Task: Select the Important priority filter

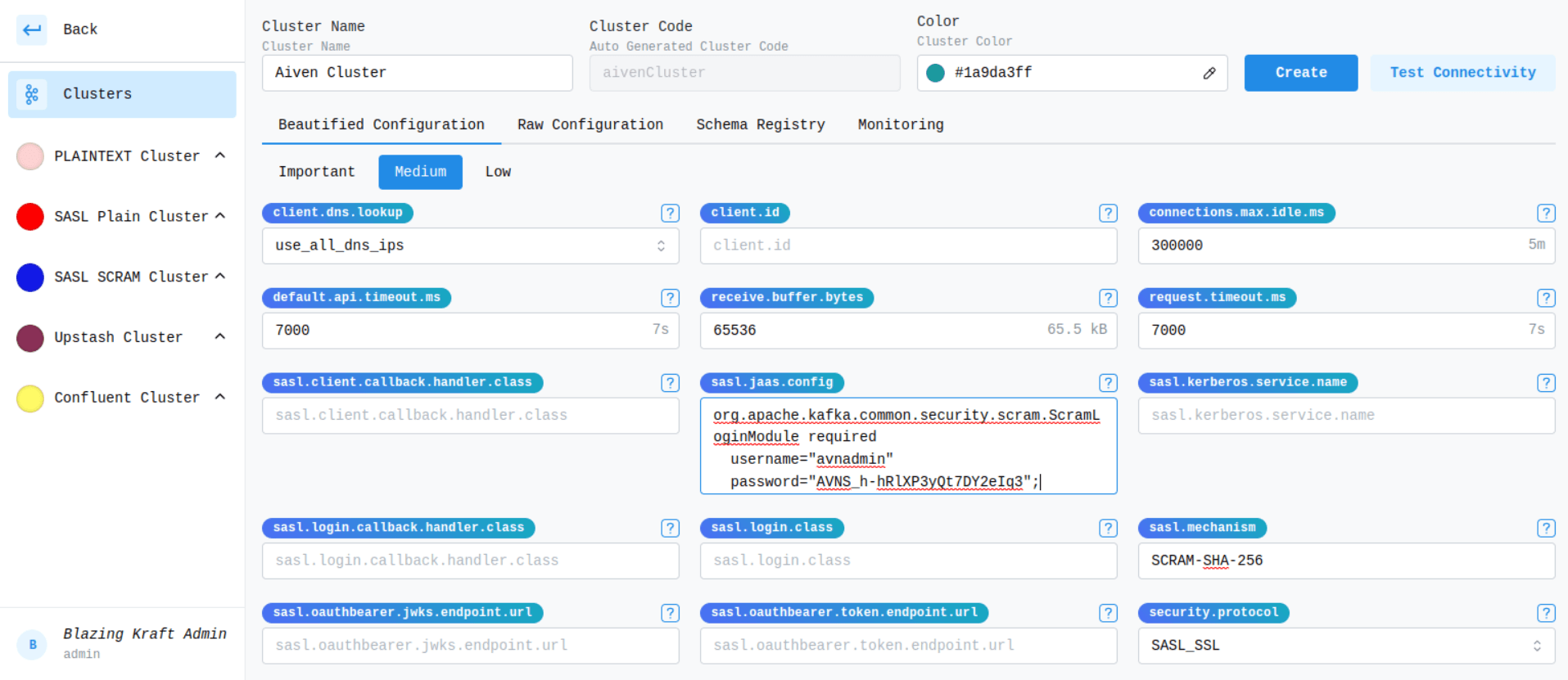Action: 317,172
